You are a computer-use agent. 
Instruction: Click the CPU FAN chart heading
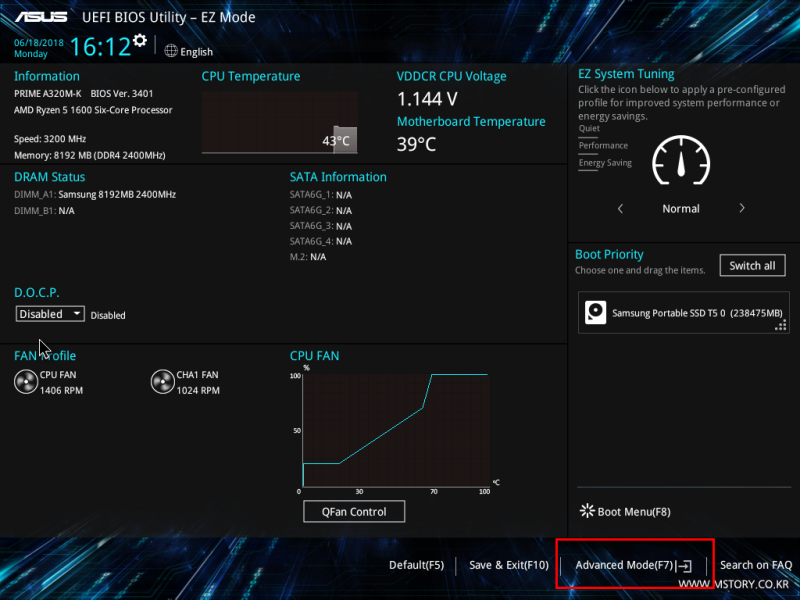coord(314,356)
